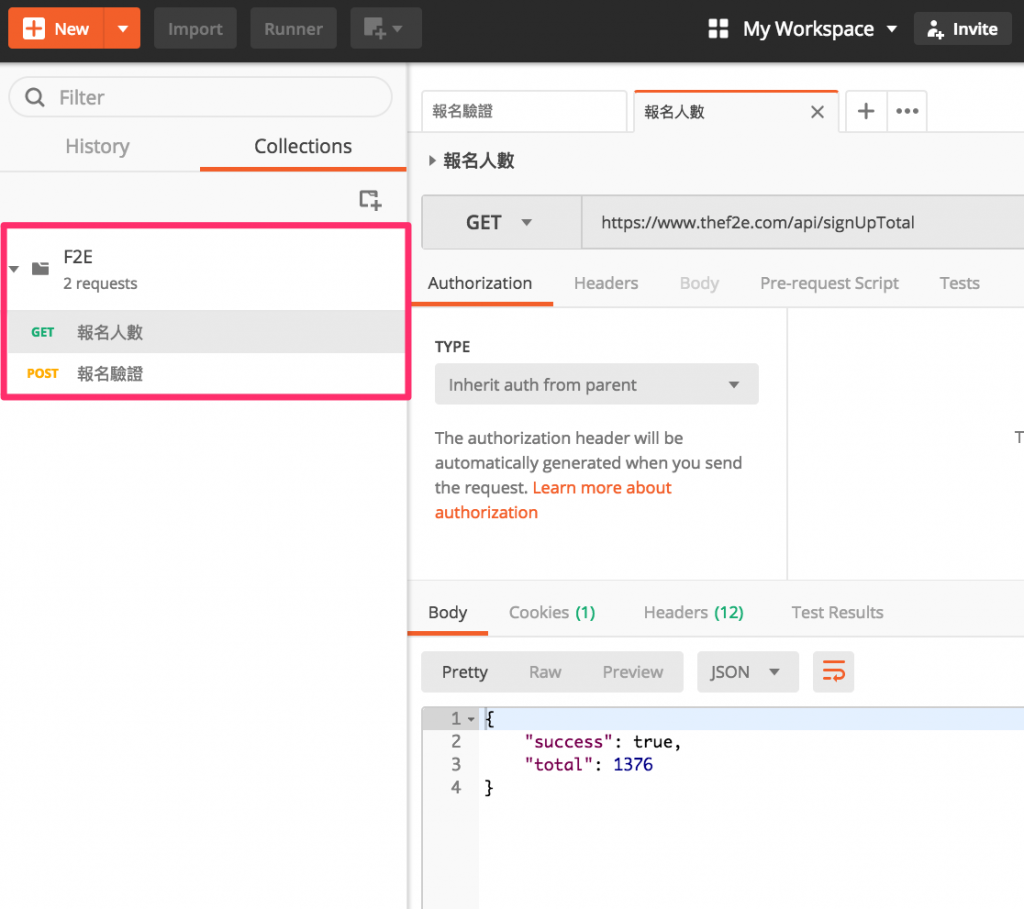This screenshot has height=909, width=1024.
Task: Expand the 報名人數 request description triangle
Action: tap(432, 161)
